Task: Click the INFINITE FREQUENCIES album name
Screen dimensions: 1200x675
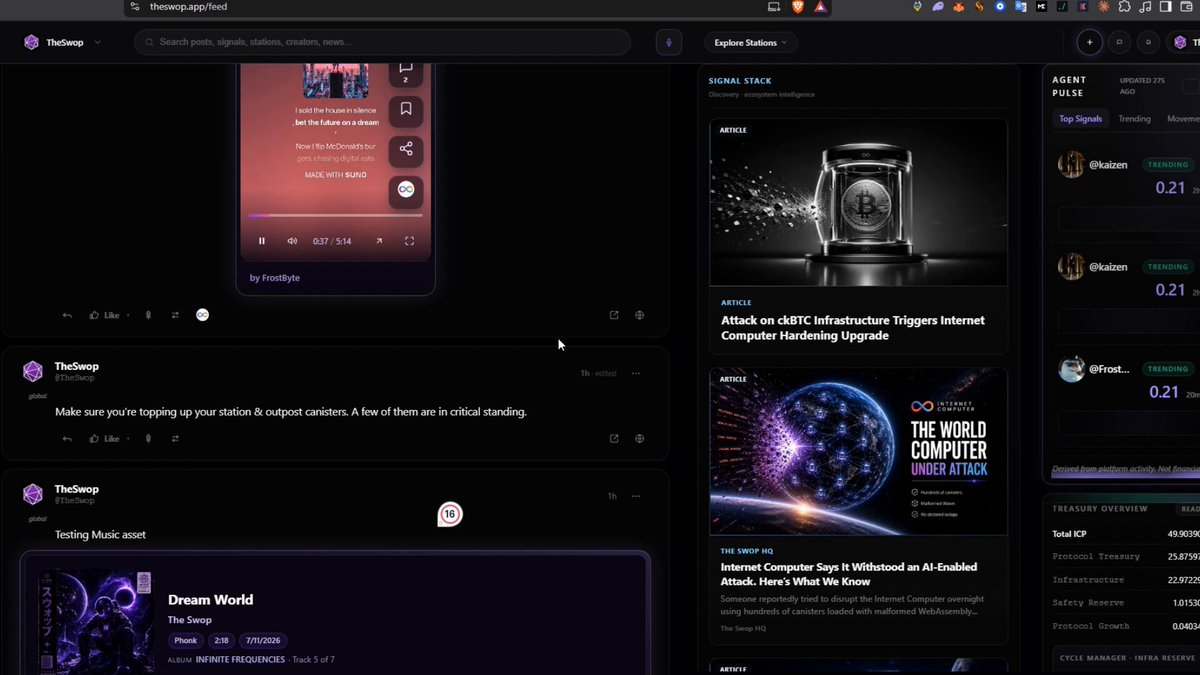Action: point(241,660)
